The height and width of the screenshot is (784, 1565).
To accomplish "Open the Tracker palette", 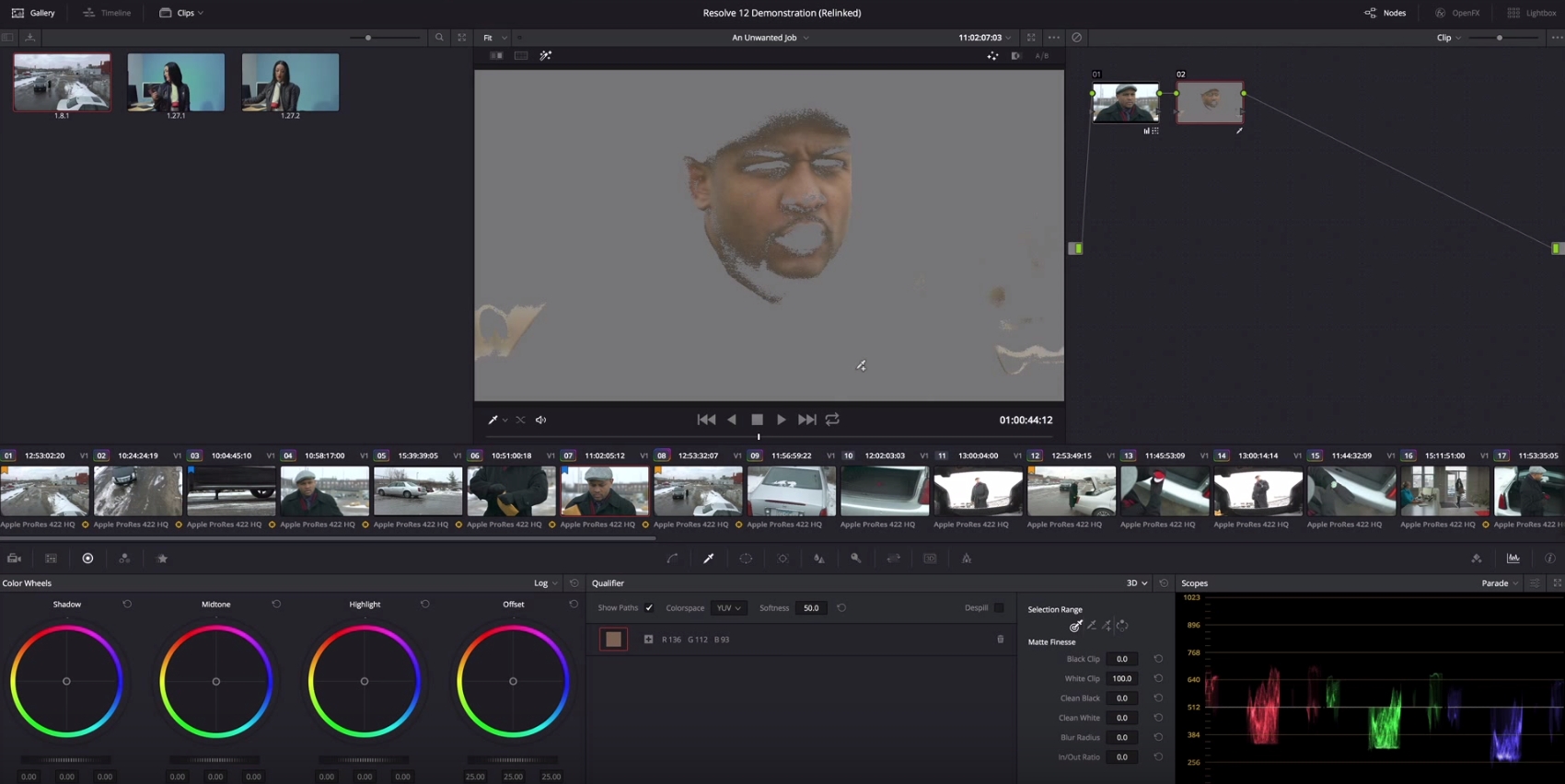I will click(782, 559).
